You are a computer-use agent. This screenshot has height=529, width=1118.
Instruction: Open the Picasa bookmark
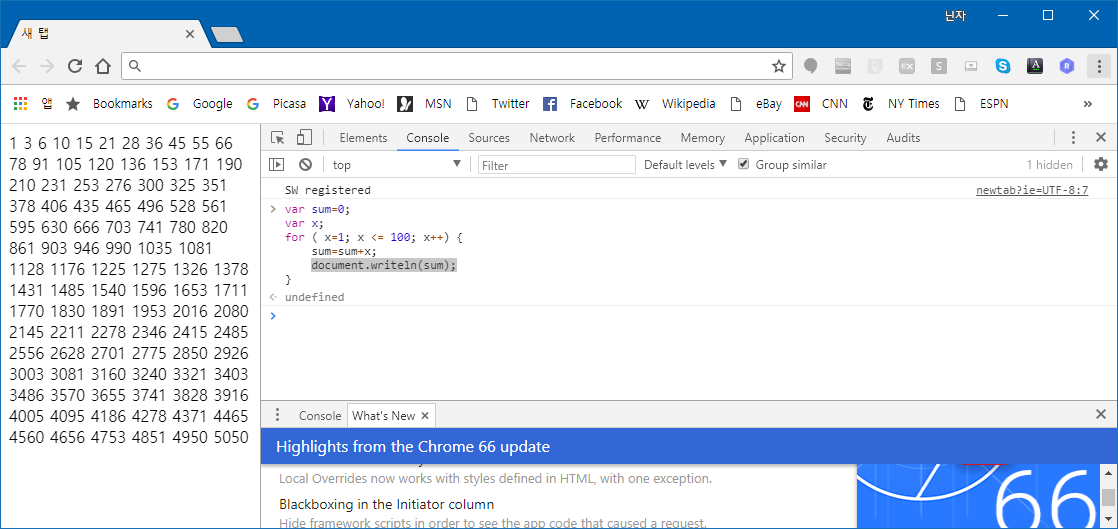(275, 103)
